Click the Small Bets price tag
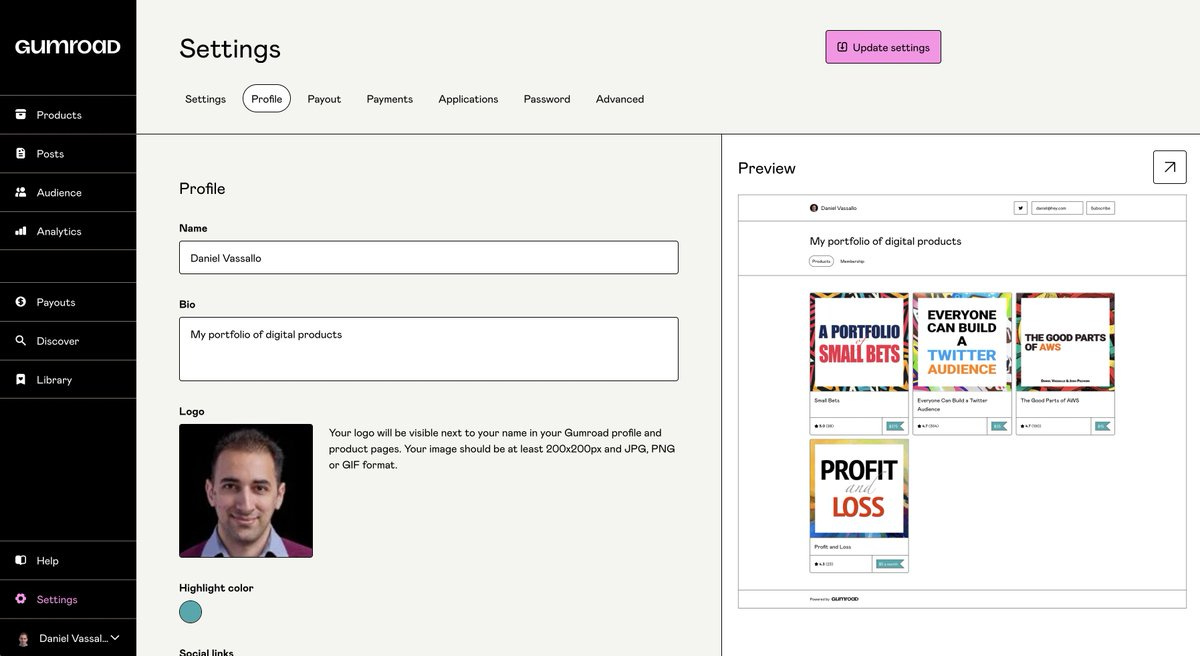 [894, 426]
